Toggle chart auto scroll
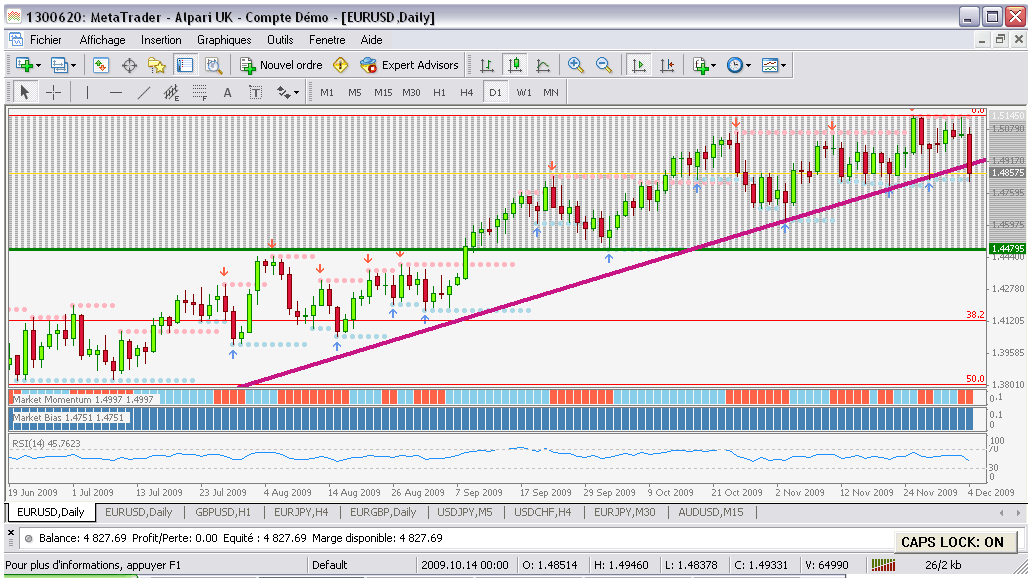 tap(638, 65)
